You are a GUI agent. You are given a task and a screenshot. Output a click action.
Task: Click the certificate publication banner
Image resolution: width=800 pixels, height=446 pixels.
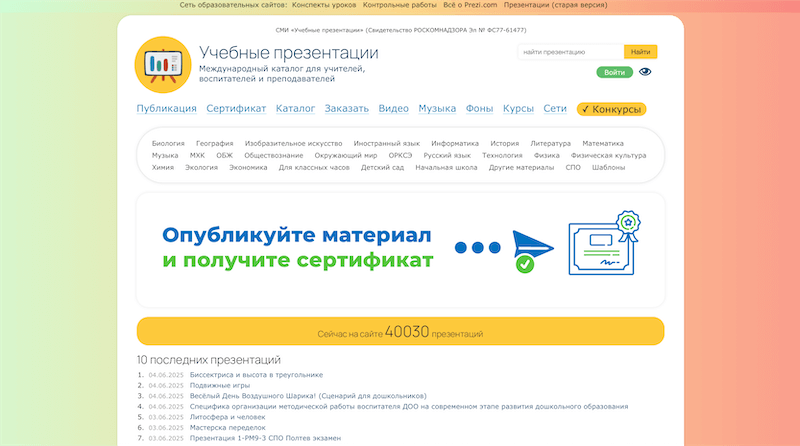401,250
